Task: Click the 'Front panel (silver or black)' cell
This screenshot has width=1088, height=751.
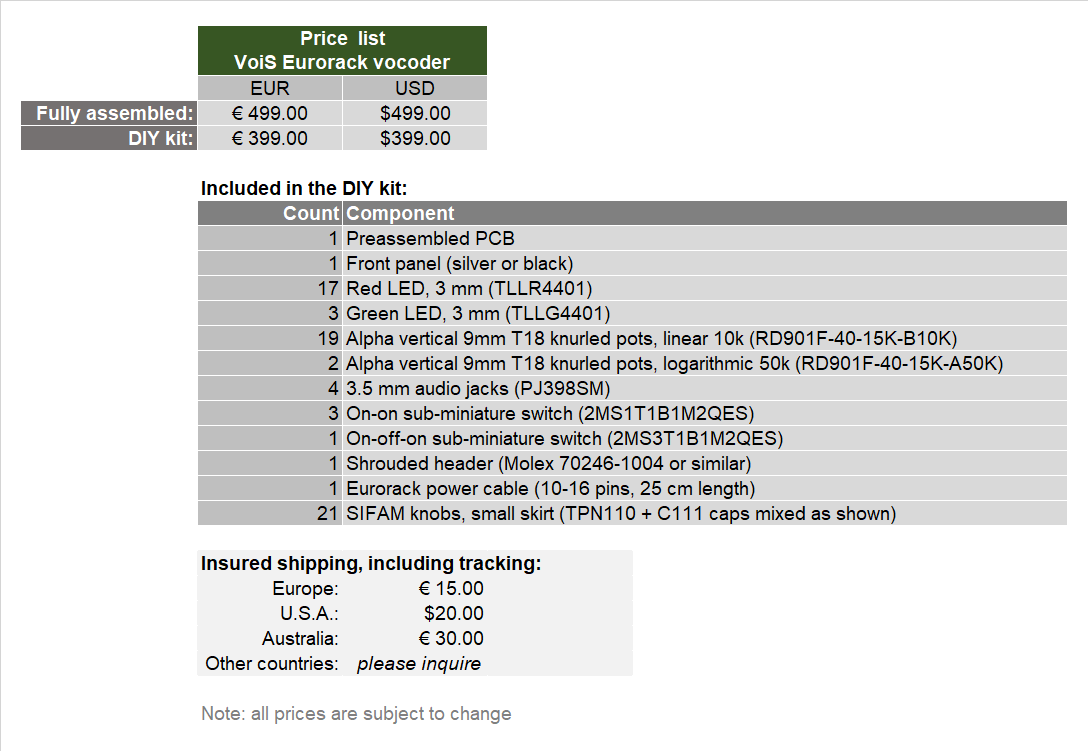Action: pos(459,263)
